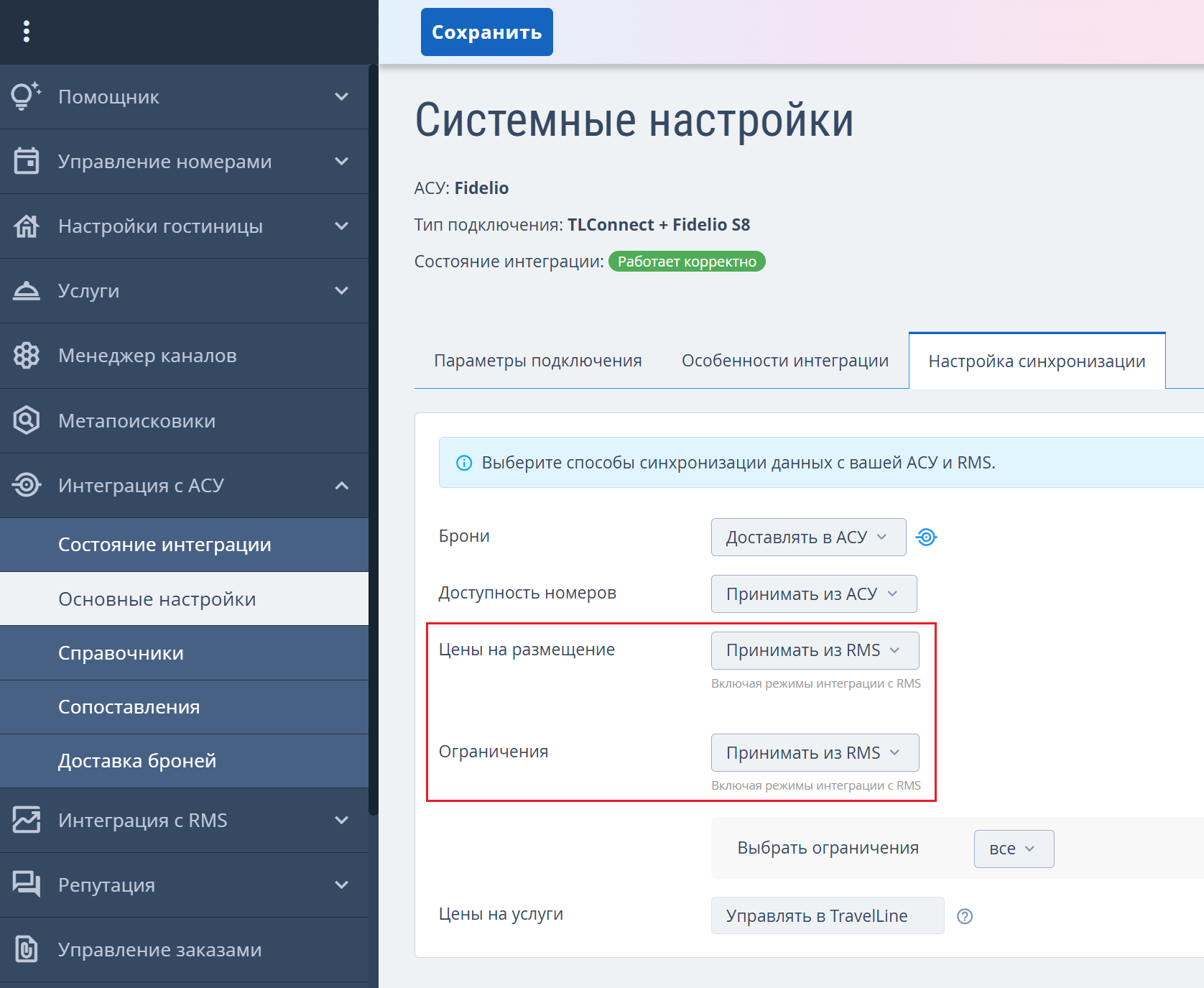This screenshot has height=988, width=1204.
Task: Open the Брони 'Доставлять в АСУ' dropdown
Action: click(808, 537)
